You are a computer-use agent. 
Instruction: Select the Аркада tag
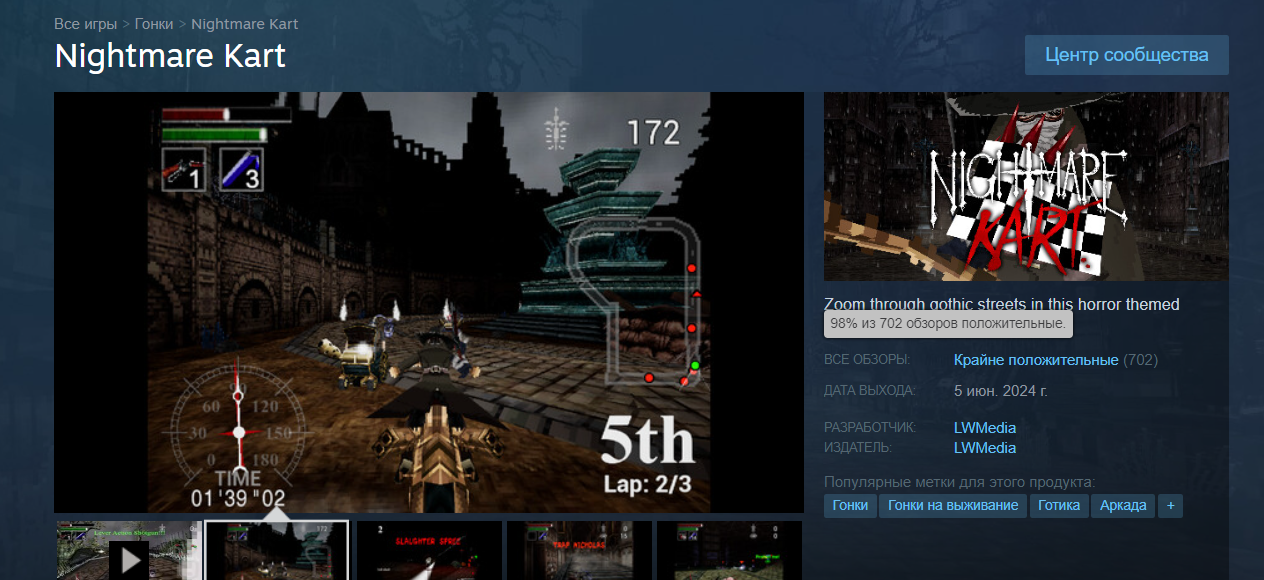pyautogui.click(x=1123, y=505)
